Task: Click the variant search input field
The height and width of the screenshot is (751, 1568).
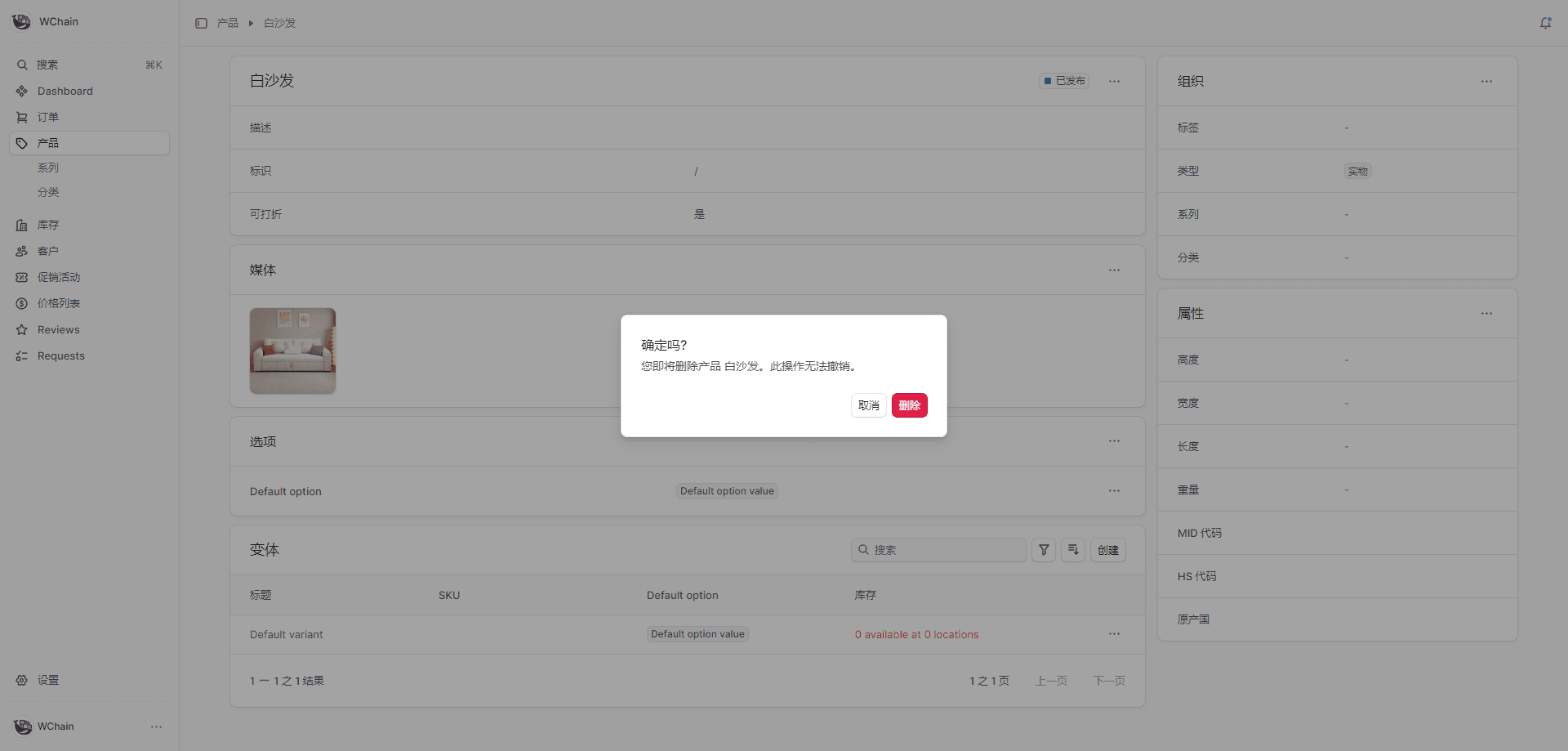Action: pyautogui.click(x=938, y=550)
